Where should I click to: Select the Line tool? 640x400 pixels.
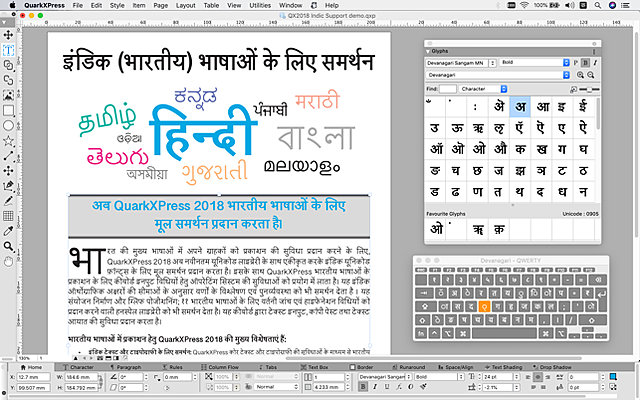point(8,156)
